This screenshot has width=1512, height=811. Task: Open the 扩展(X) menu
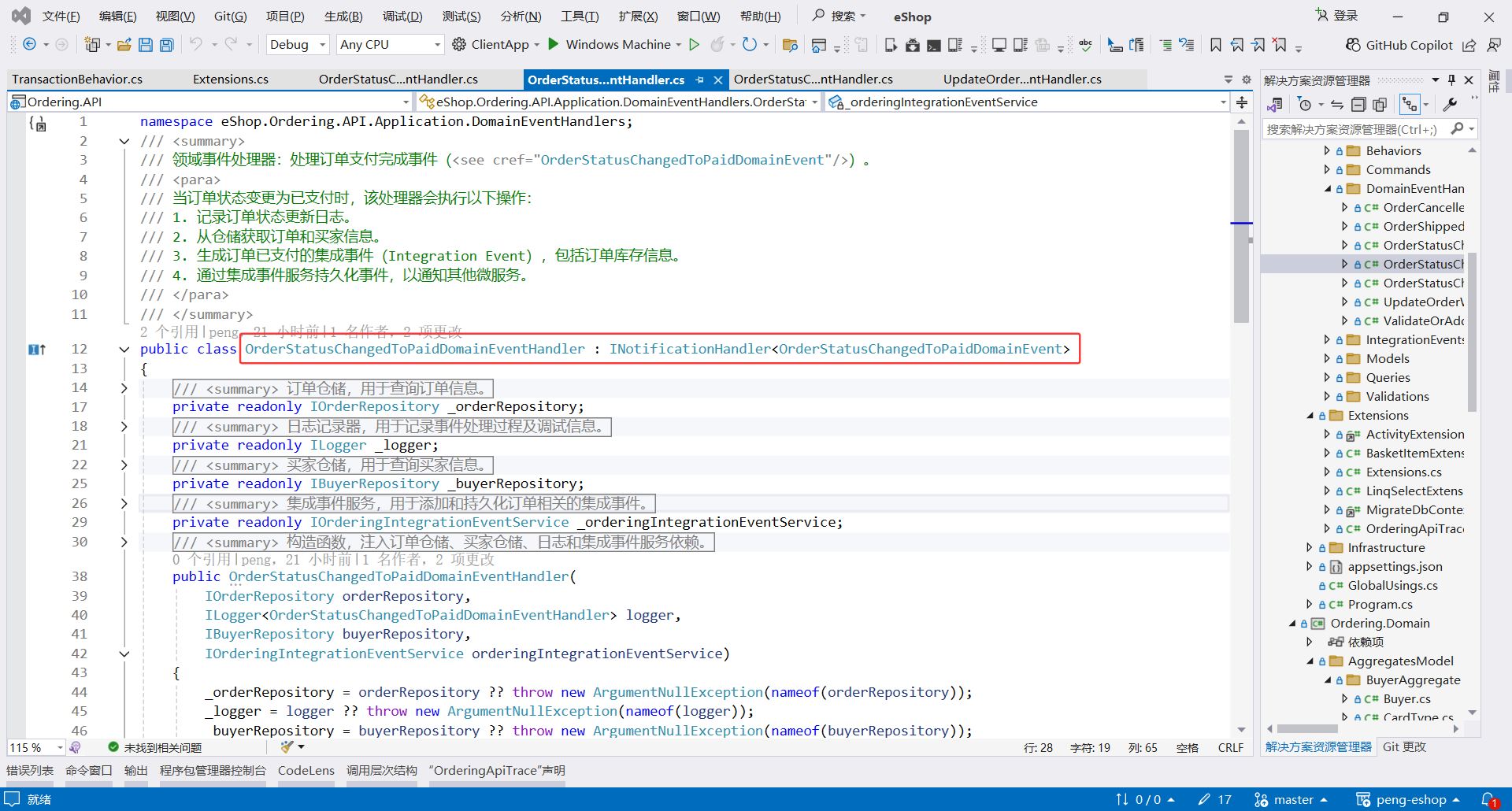[638, 17]
